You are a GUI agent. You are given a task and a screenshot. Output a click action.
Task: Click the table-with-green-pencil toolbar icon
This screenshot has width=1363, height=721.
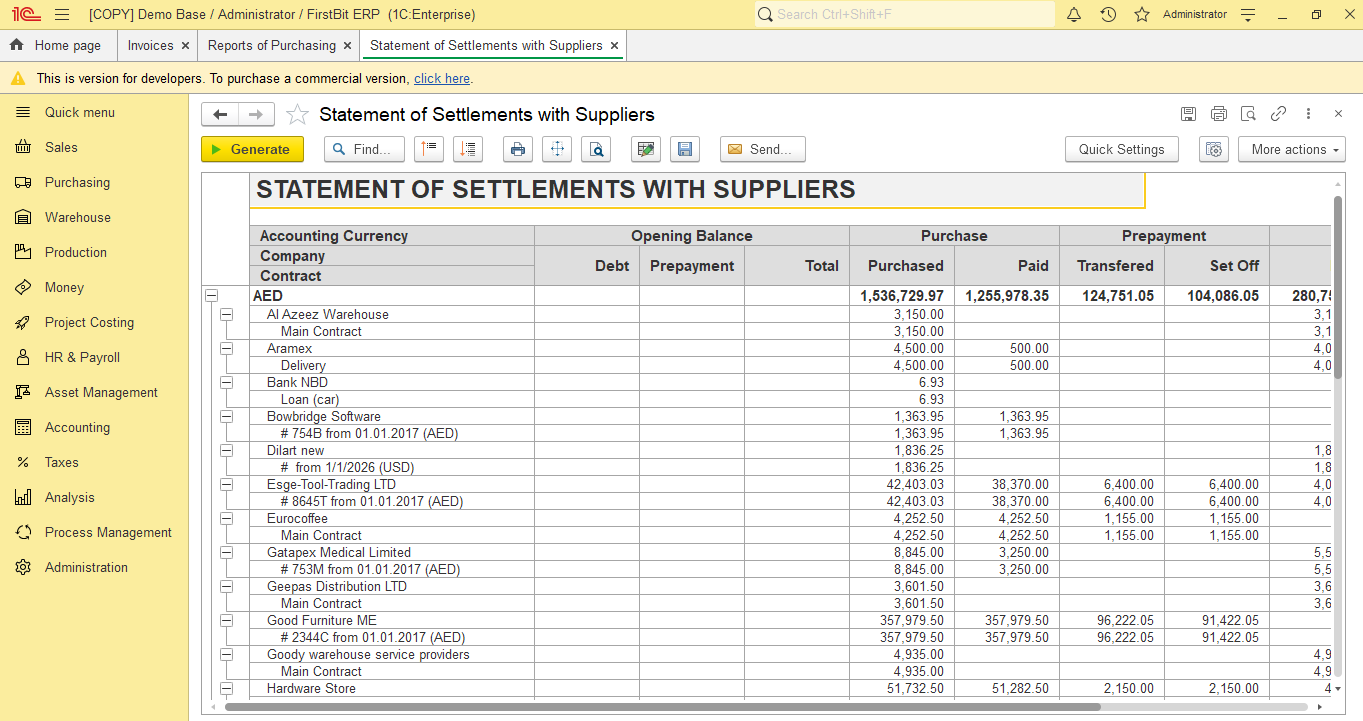646,149
